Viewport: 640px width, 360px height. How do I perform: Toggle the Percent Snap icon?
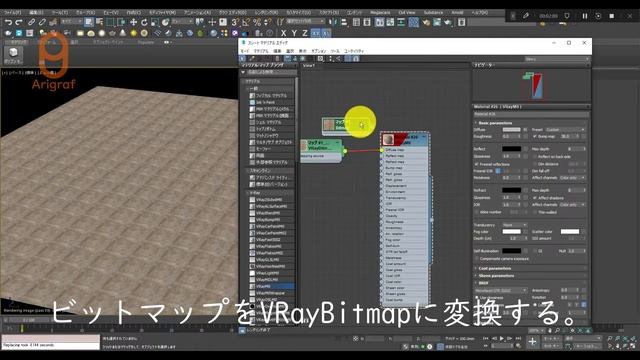pos(257,22)
